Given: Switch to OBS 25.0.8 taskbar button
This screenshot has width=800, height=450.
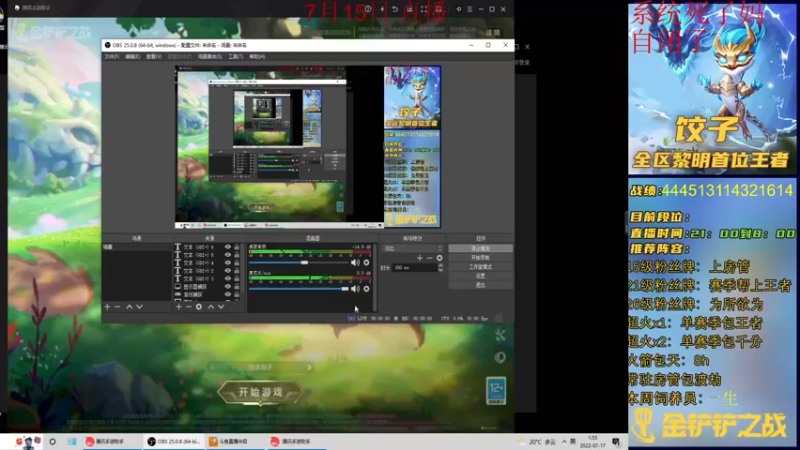Looking at the screenshot, I should pos(173,441).
